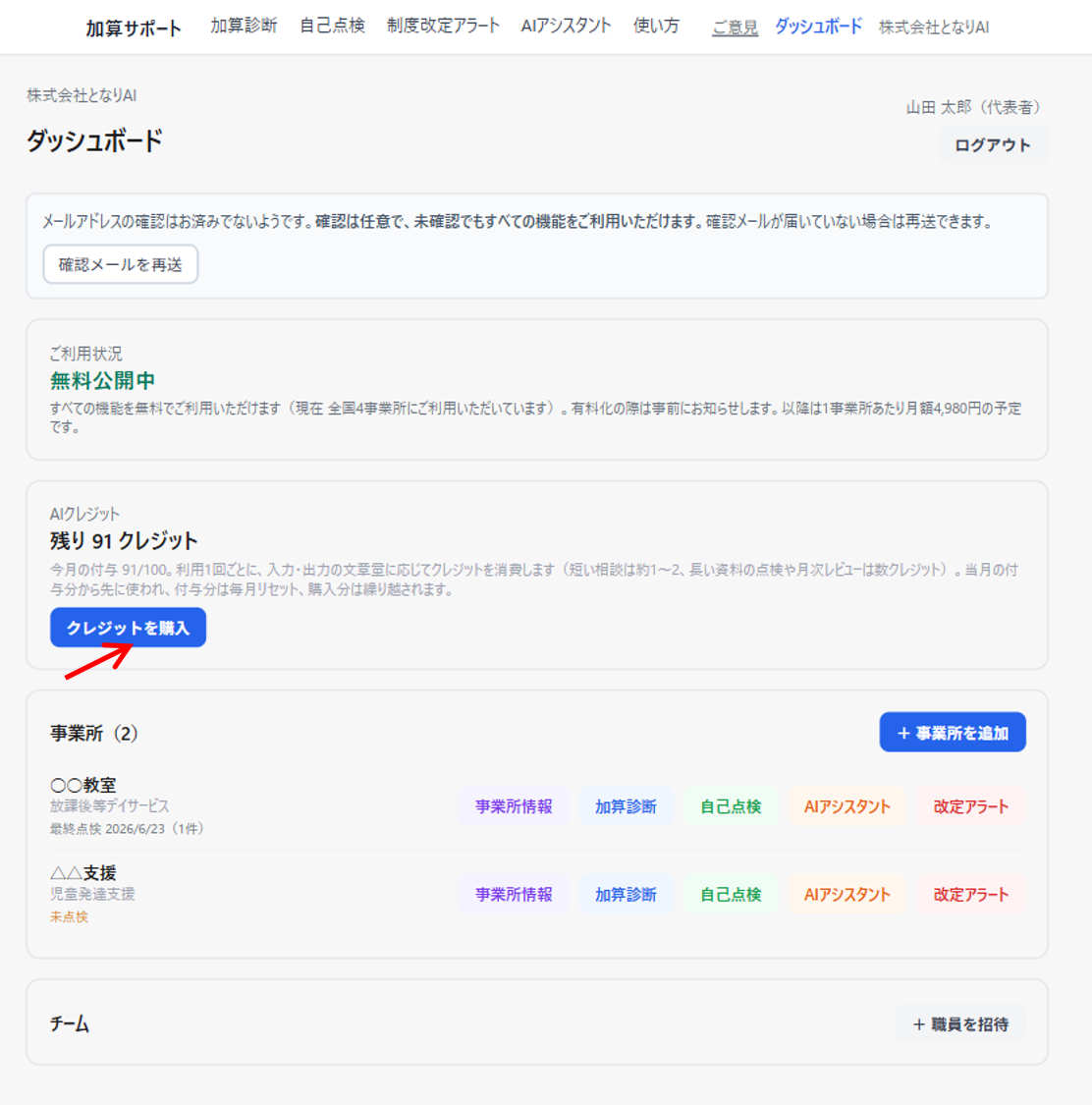View 改定アラート for △△支援
Screen dimensions: 1092x1105
(x=971, y=894)
